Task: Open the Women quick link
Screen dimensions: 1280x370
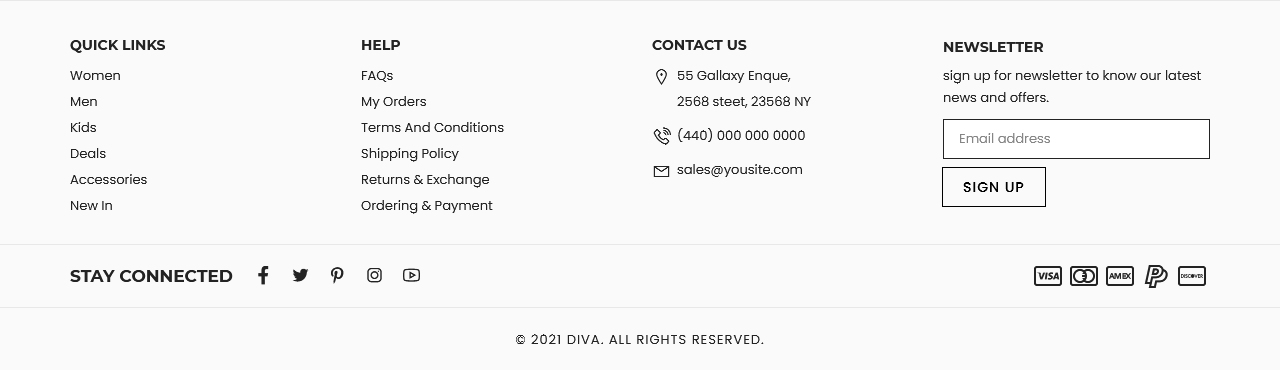Action: coord(95,76)
